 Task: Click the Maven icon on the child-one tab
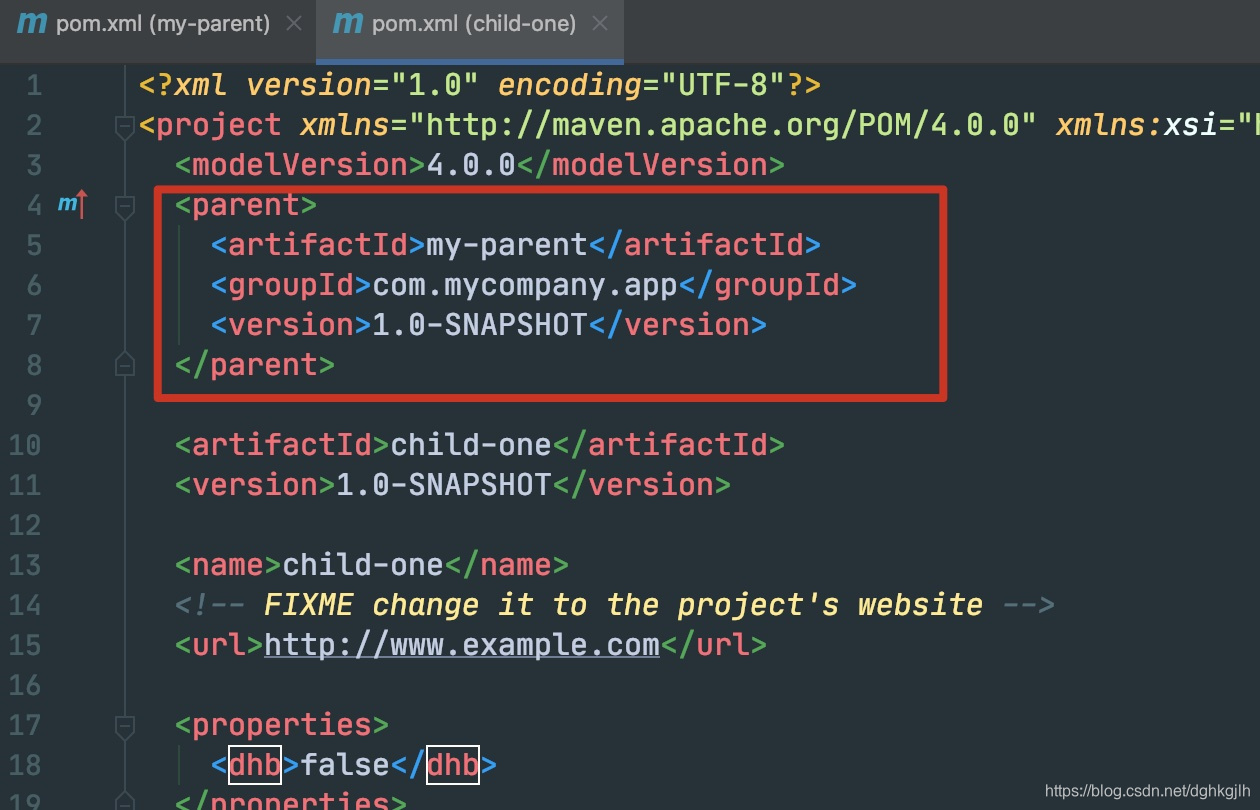[x=348, y=23]
